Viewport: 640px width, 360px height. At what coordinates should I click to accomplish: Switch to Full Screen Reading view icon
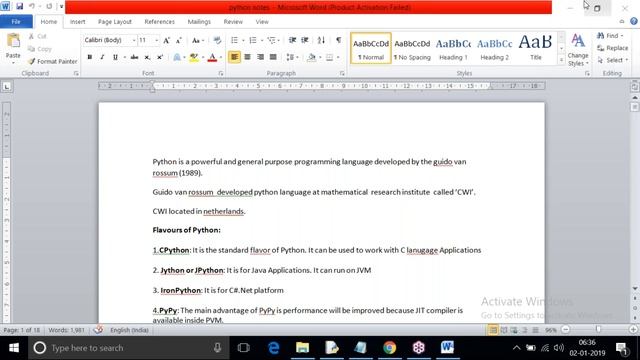tap(504, 330)
